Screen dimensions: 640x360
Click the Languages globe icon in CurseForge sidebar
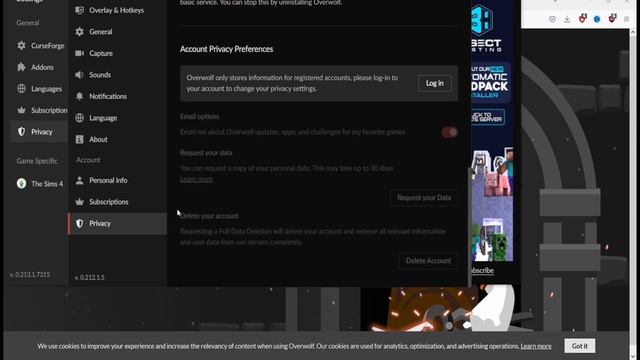point(21,89)
